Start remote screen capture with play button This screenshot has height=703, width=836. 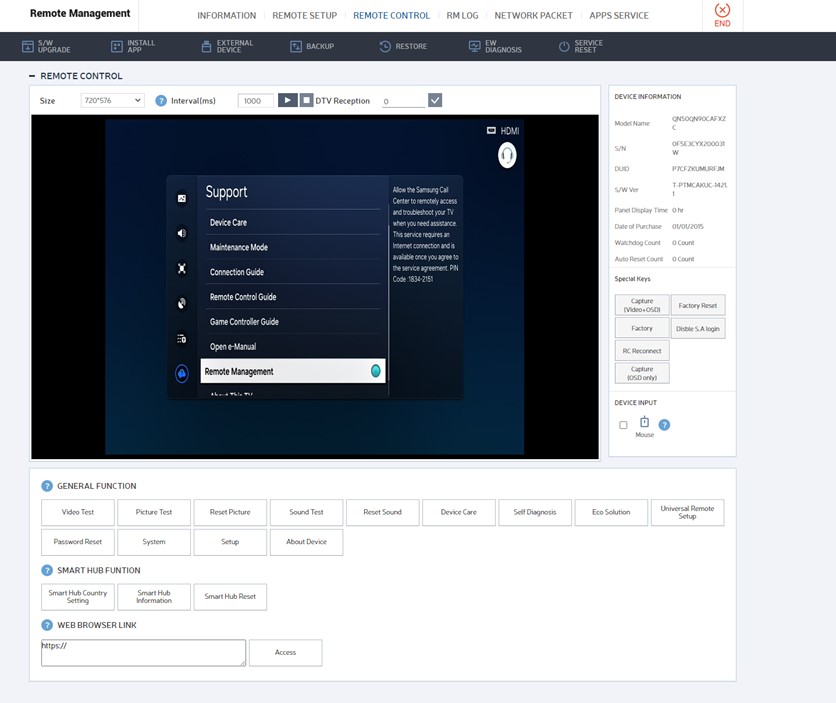point(286,100)
